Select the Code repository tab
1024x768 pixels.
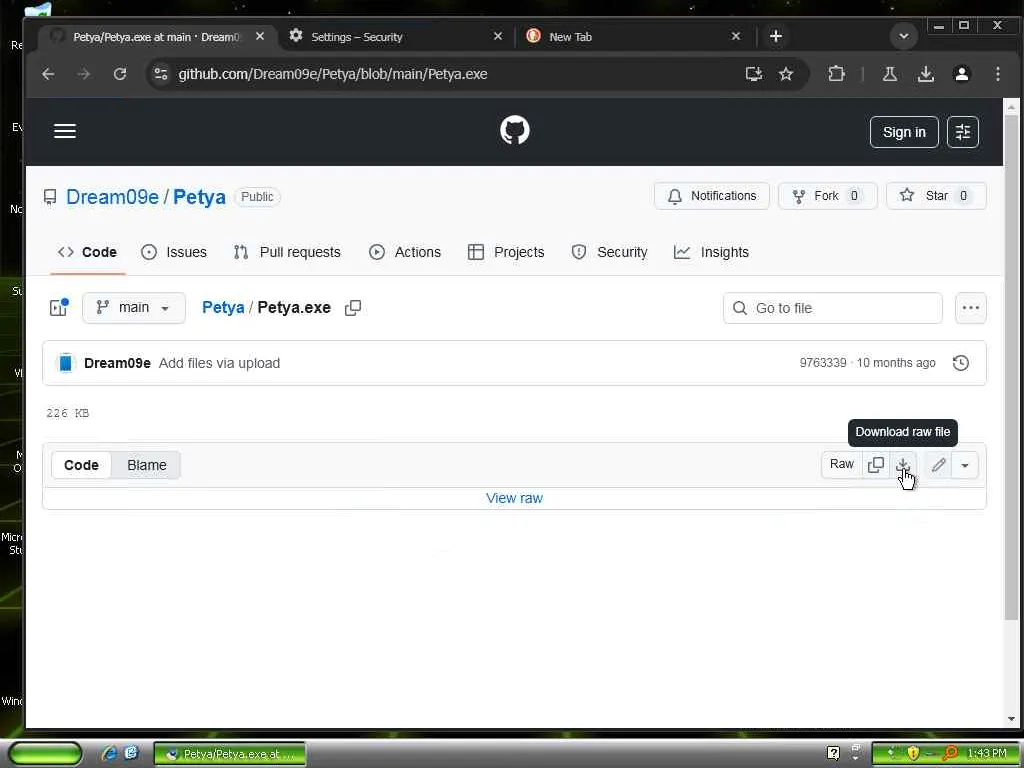(x=88, y=252)
